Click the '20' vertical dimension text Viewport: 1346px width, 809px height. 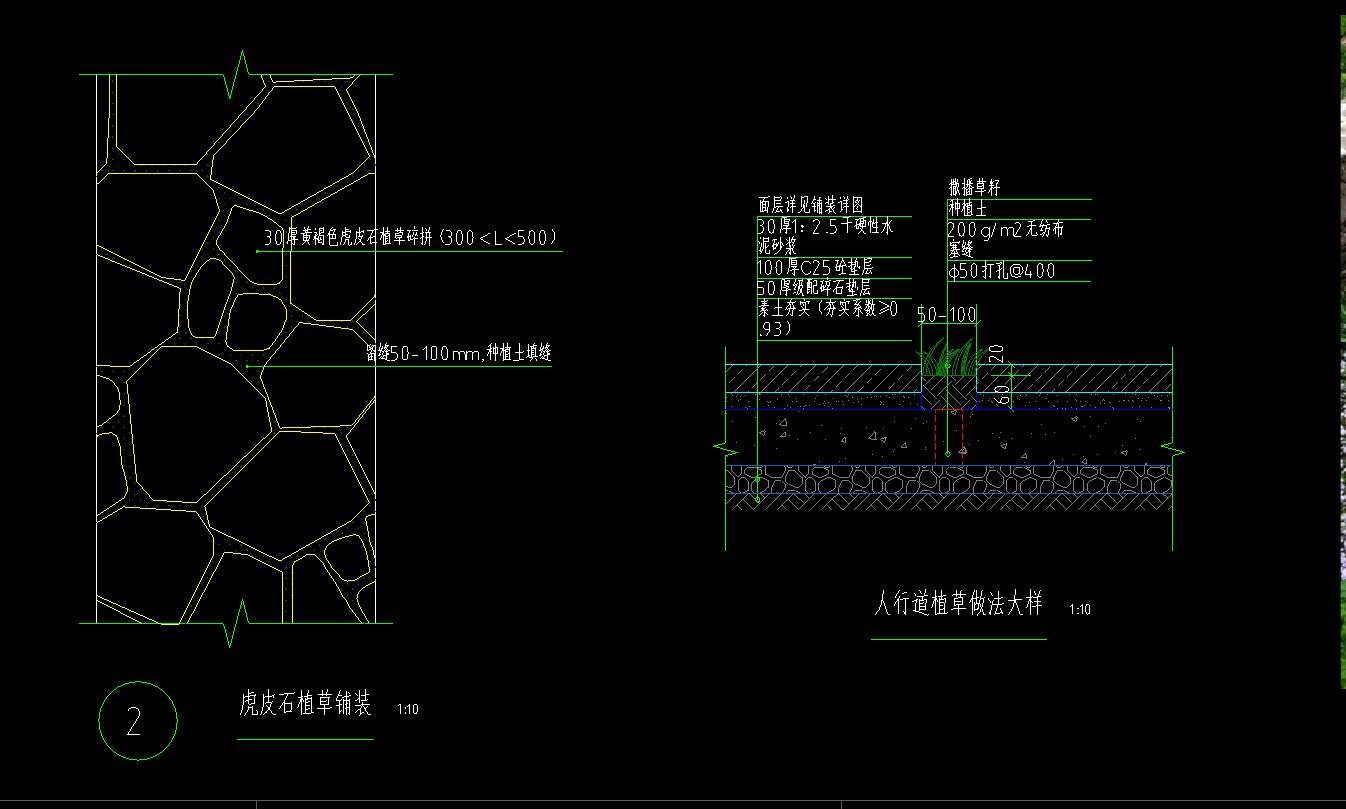[995, 354]
